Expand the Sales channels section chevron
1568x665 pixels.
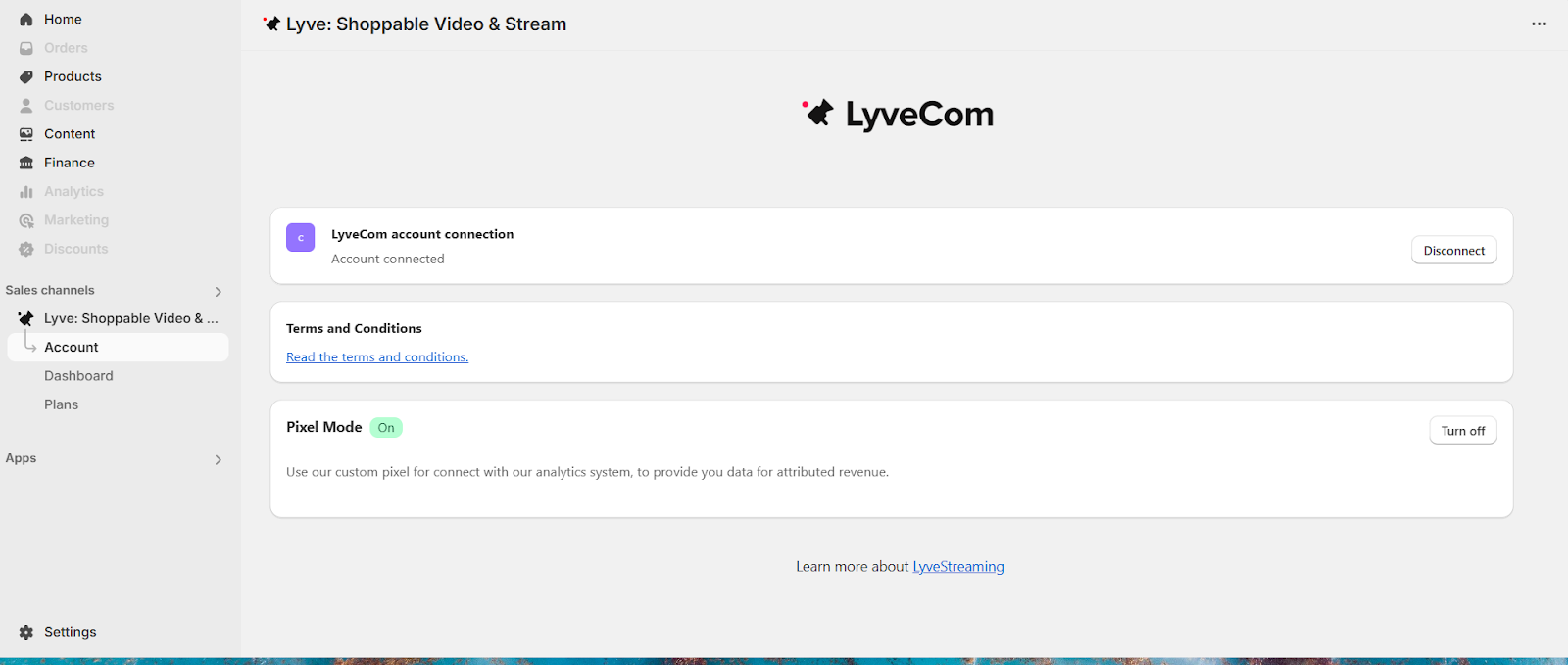218,292
